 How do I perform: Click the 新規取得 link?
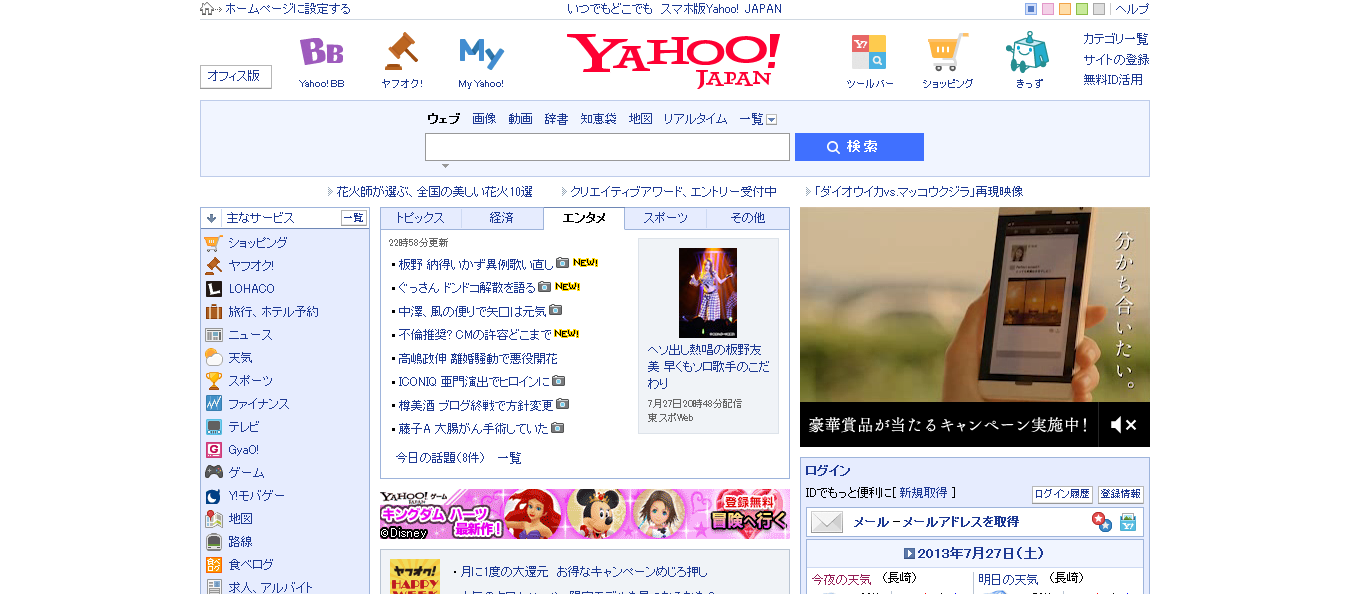[923, 493]
